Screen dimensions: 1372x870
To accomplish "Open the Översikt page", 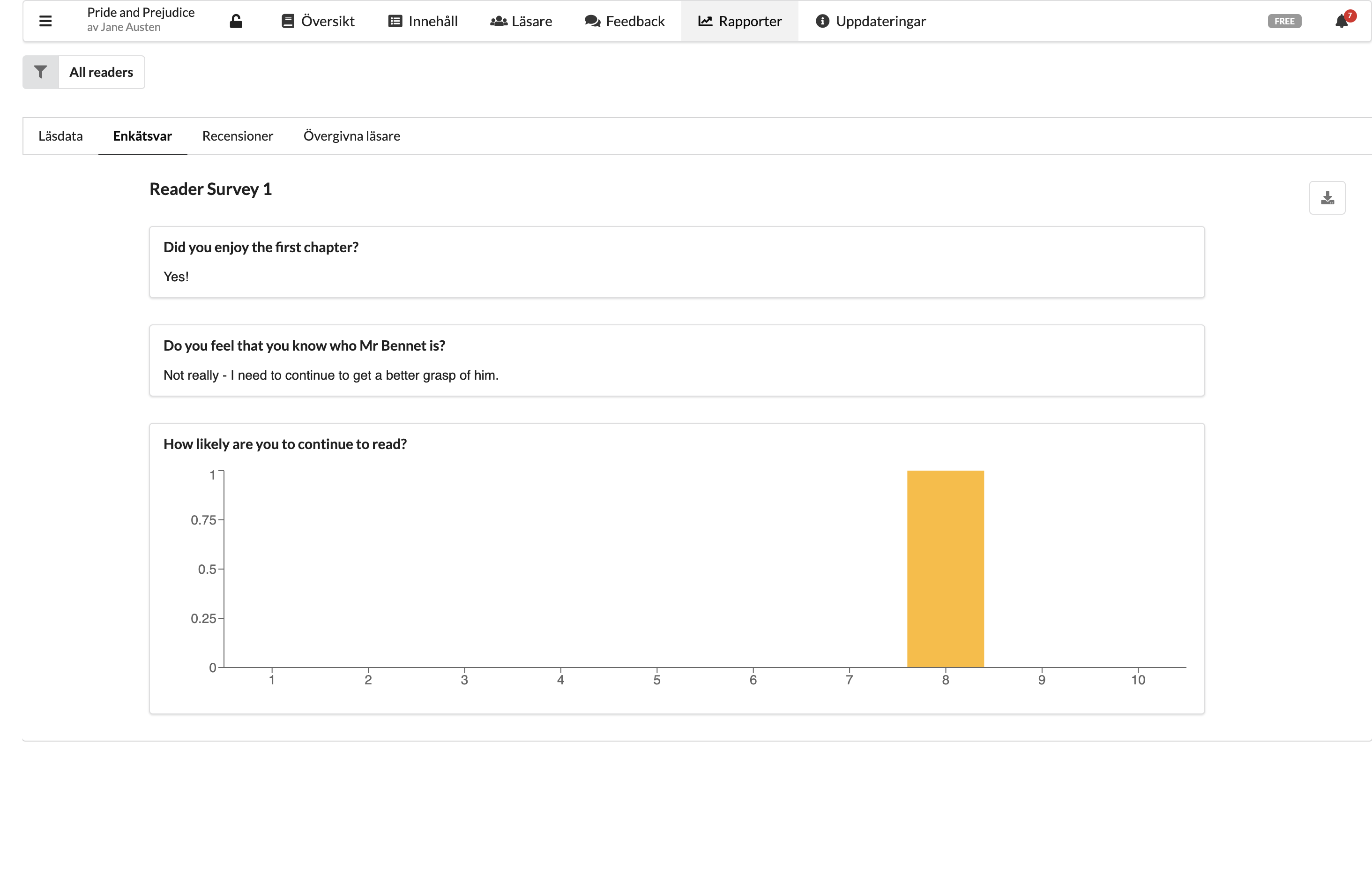I will [x=318, y=21].
